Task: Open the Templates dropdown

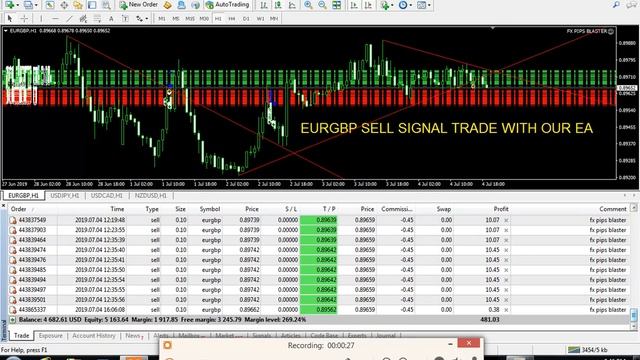Action: point(423,5)
